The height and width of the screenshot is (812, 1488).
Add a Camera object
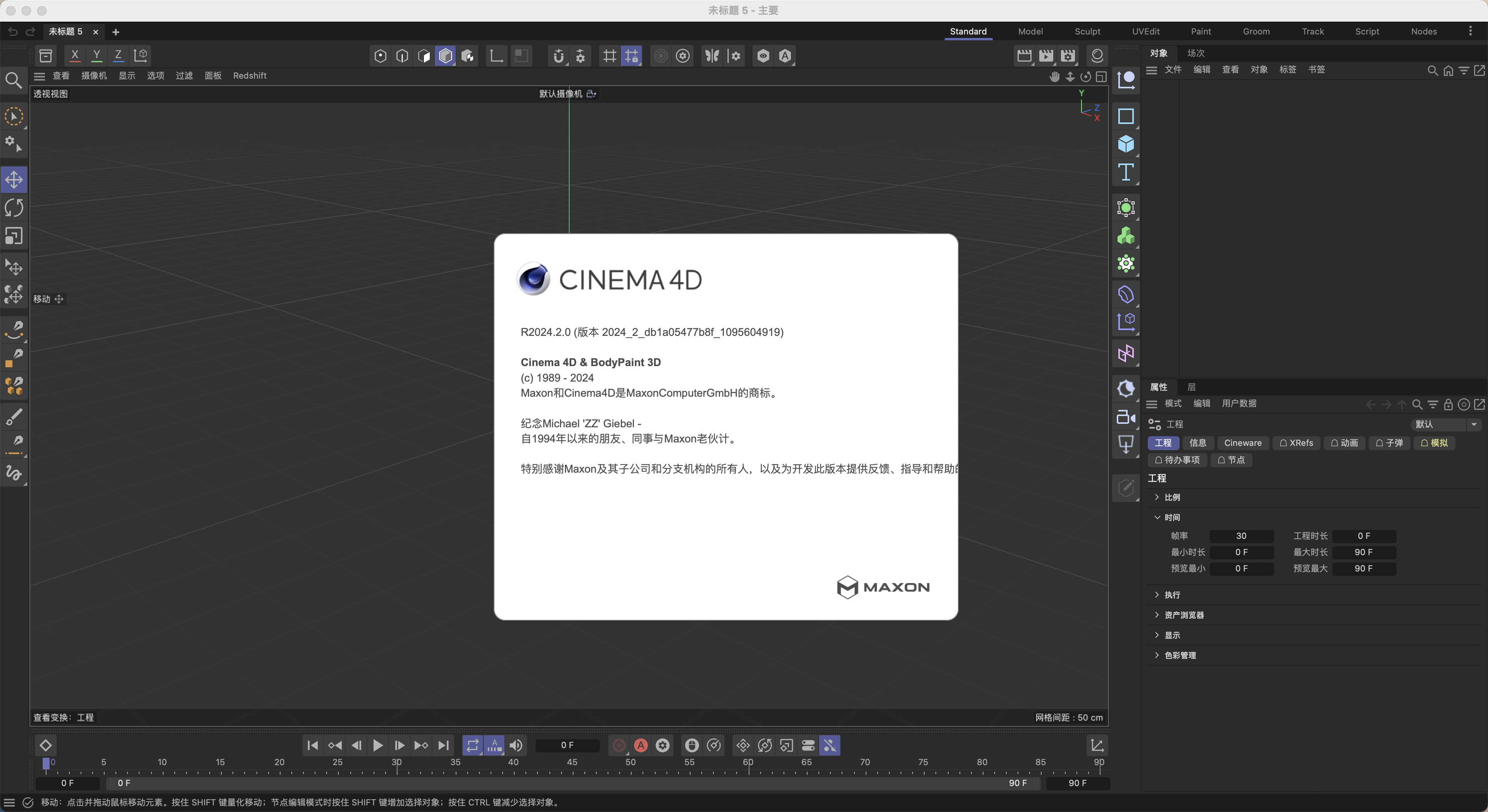1126,417
